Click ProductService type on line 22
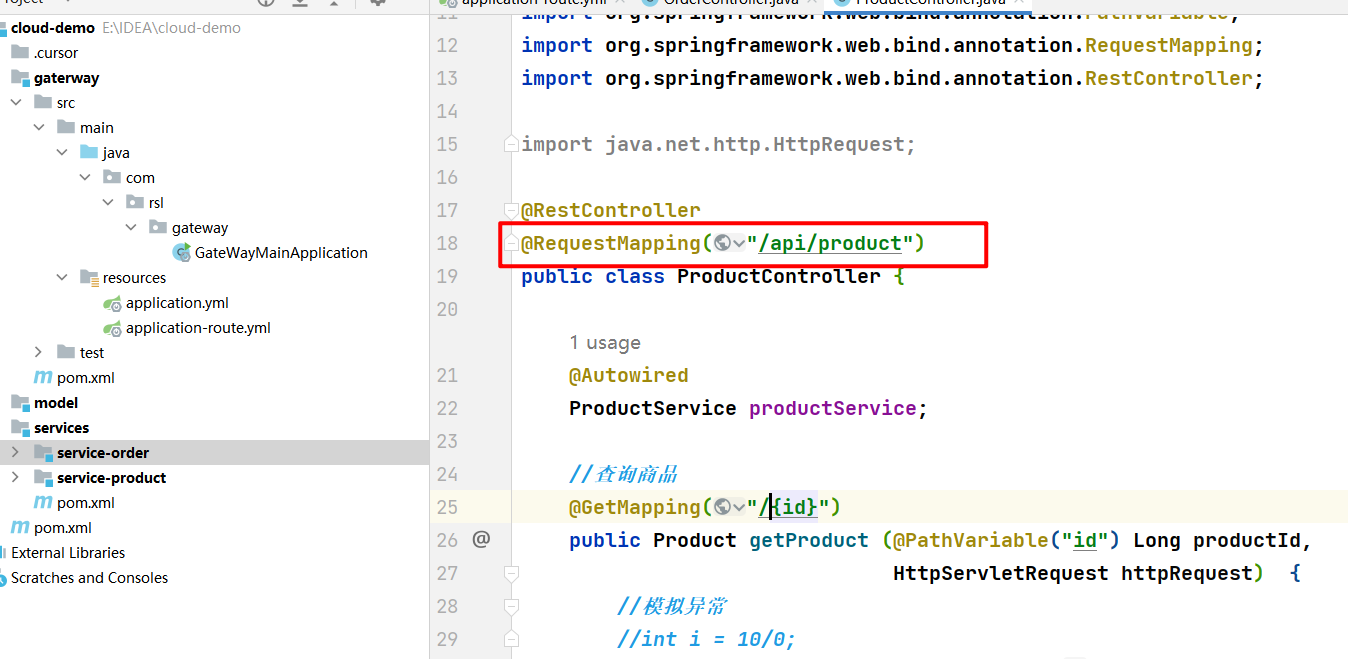 point(653,408)
